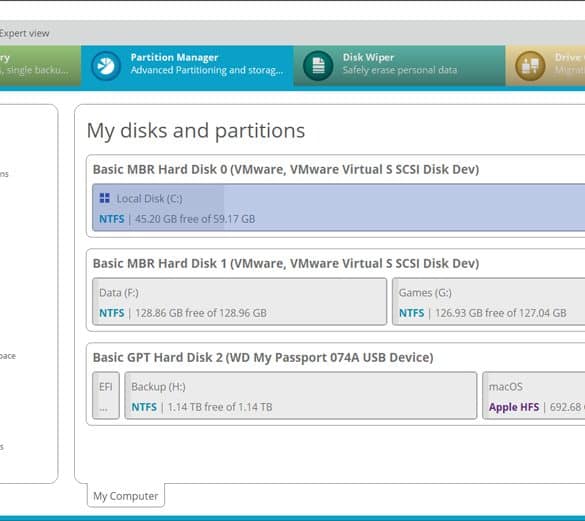Click 'Safely erase personal data' subtitle
This screenshot has width=585, height=521.
(x=400, y=70)
